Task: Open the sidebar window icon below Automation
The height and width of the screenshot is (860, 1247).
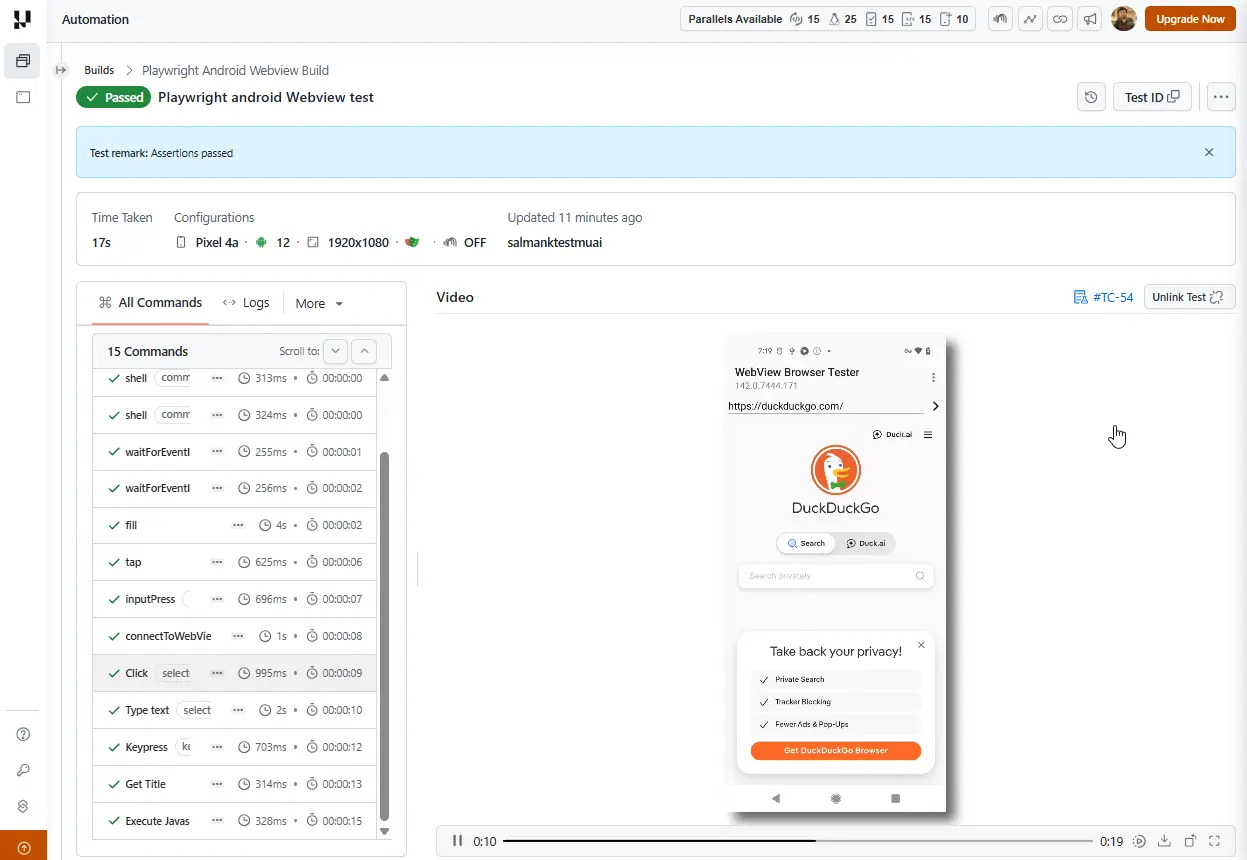Action: pyautogui.click(x=23, y=97)
